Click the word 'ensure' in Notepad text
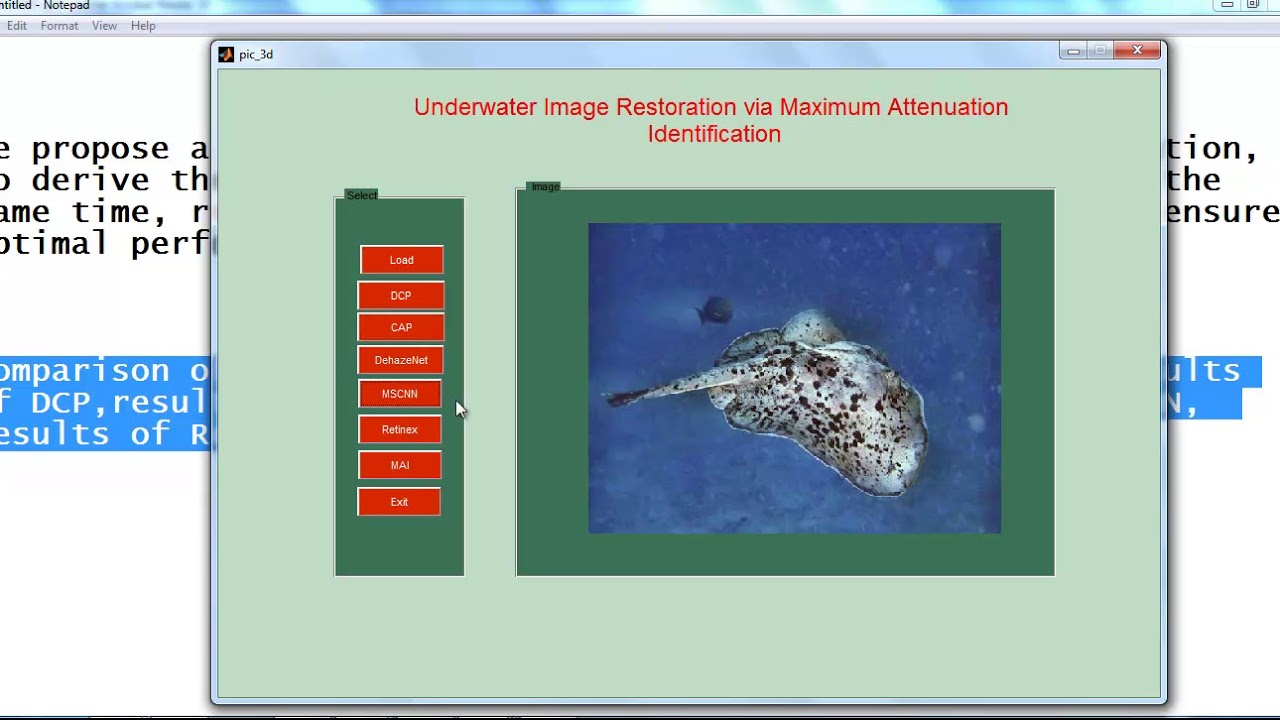The image size is (1280, 720). tap(1222, 212)
